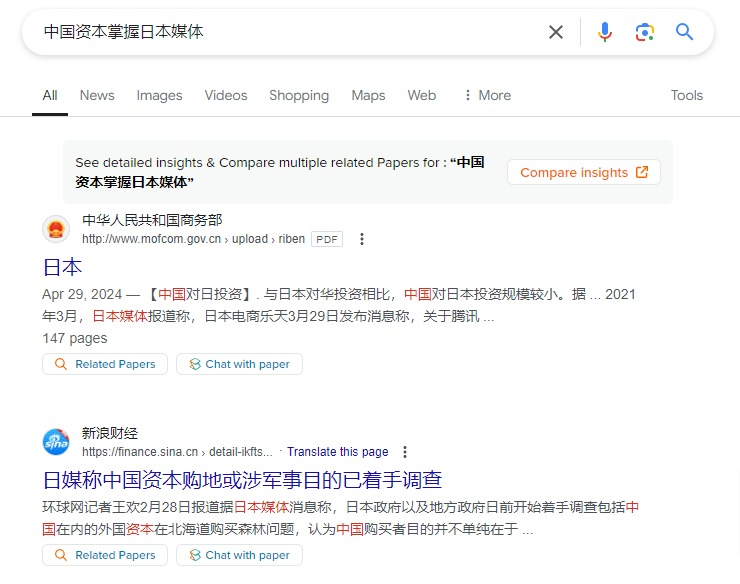Click the 环球网记者王欢 snippet text

tap(340, 518)
